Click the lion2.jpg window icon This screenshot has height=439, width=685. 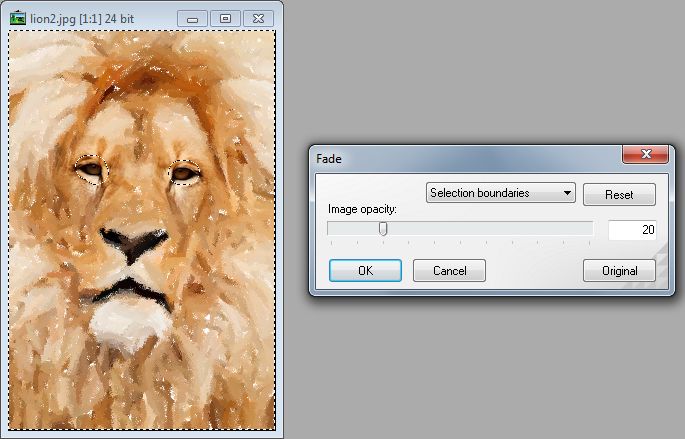click(x=16, y=18)
